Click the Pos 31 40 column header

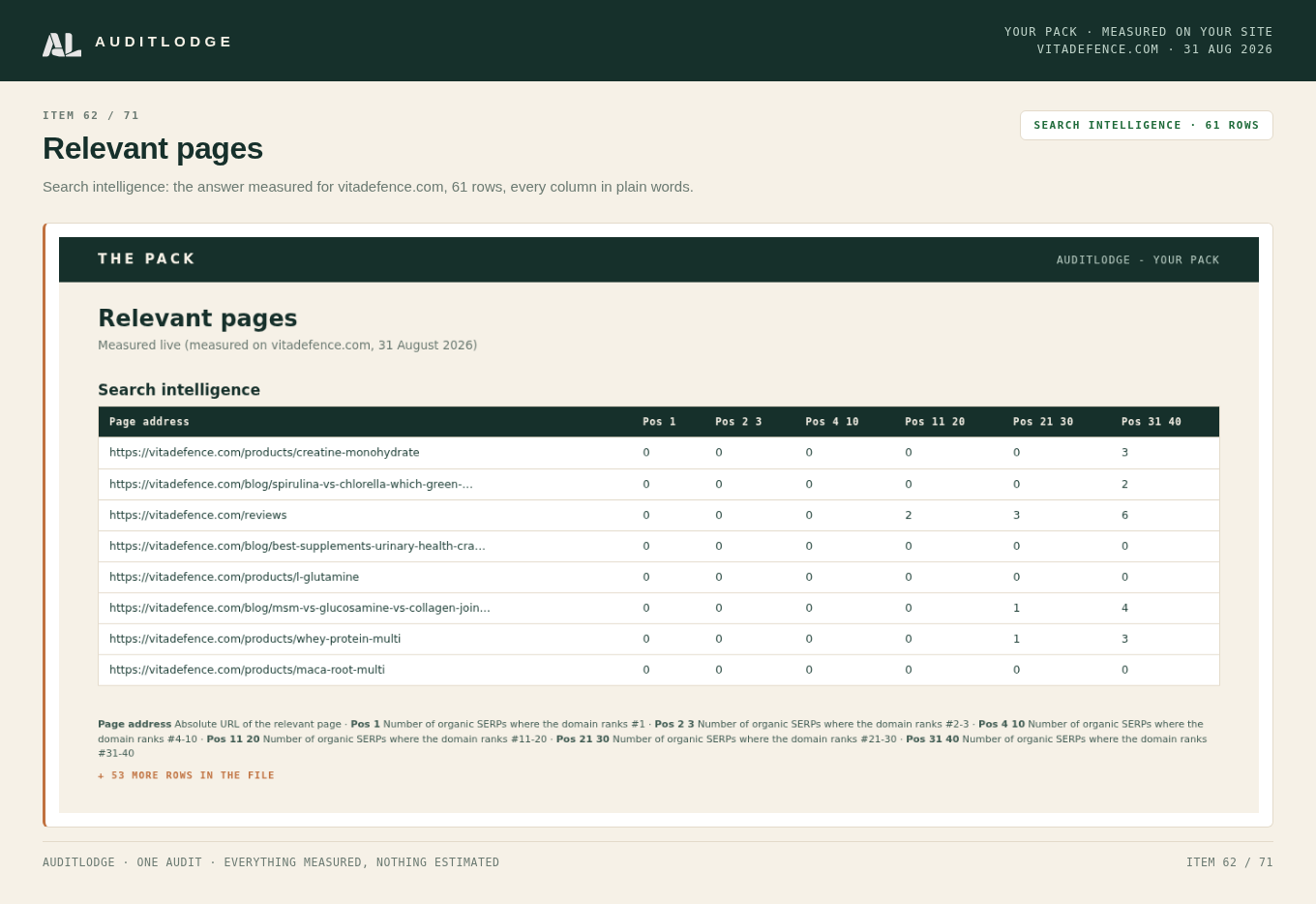point(1151,422)
